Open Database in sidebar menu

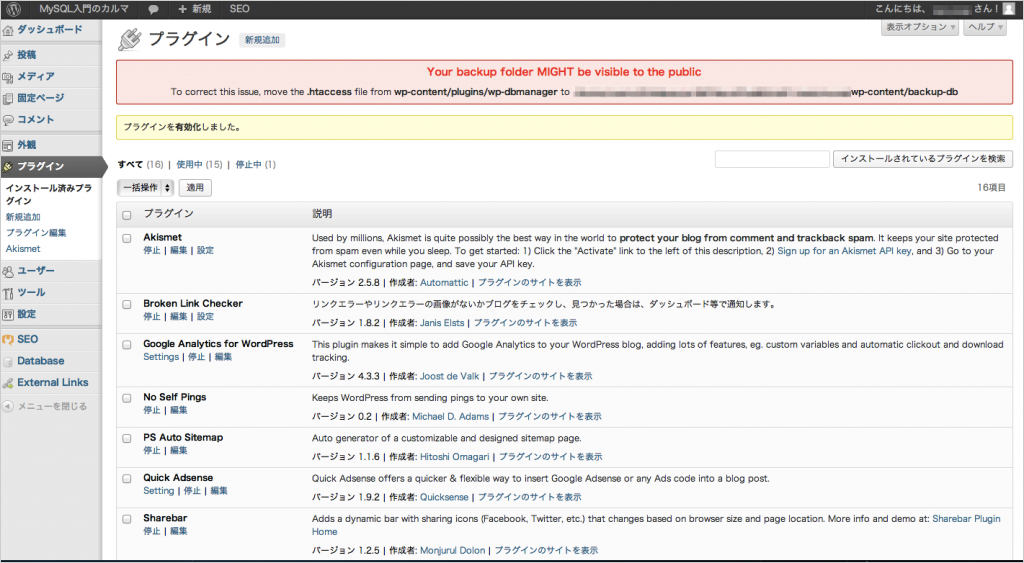[40, 361]
